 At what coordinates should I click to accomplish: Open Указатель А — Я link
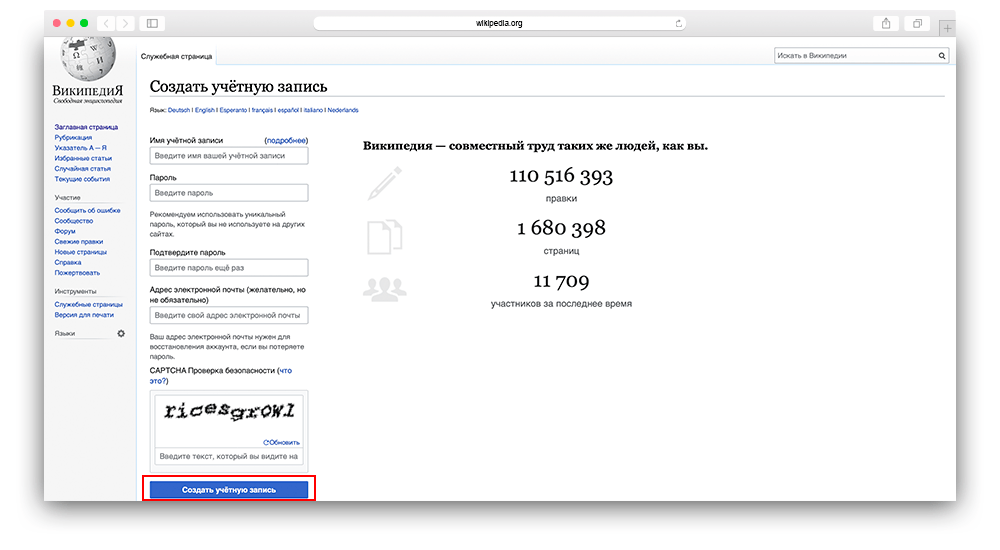click(80, 148)
